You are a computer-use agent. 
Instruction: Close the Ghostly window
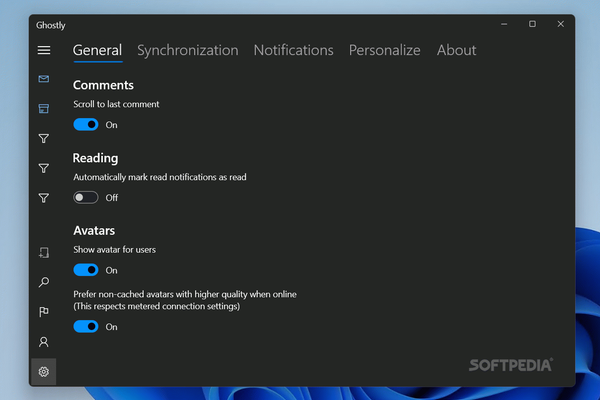tap(561, 24)
